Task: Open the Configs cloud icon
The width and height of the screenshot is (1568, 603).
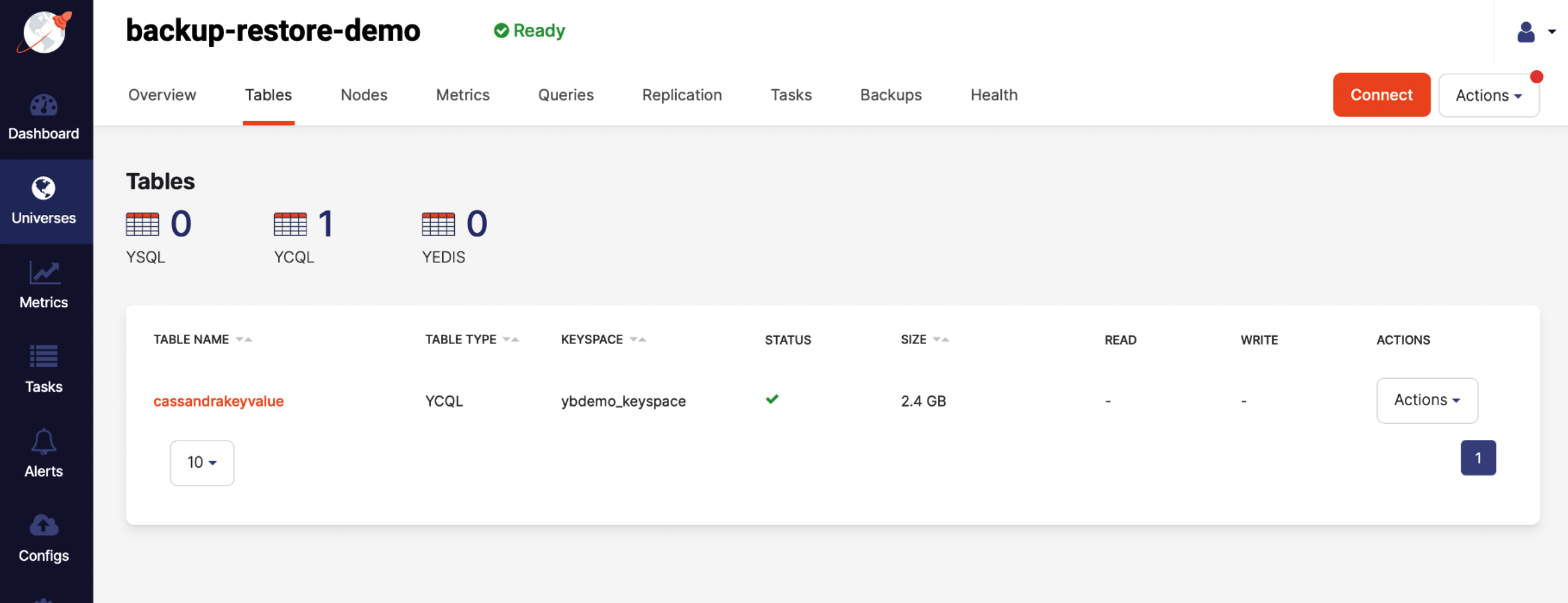Action: click(44, 526)
